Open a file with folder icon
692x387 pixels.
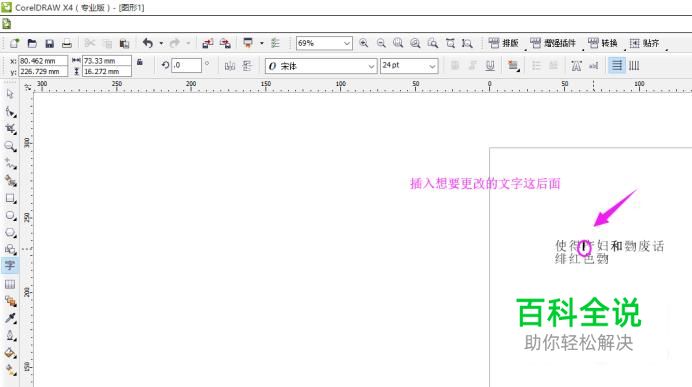[x=32, y=43]
